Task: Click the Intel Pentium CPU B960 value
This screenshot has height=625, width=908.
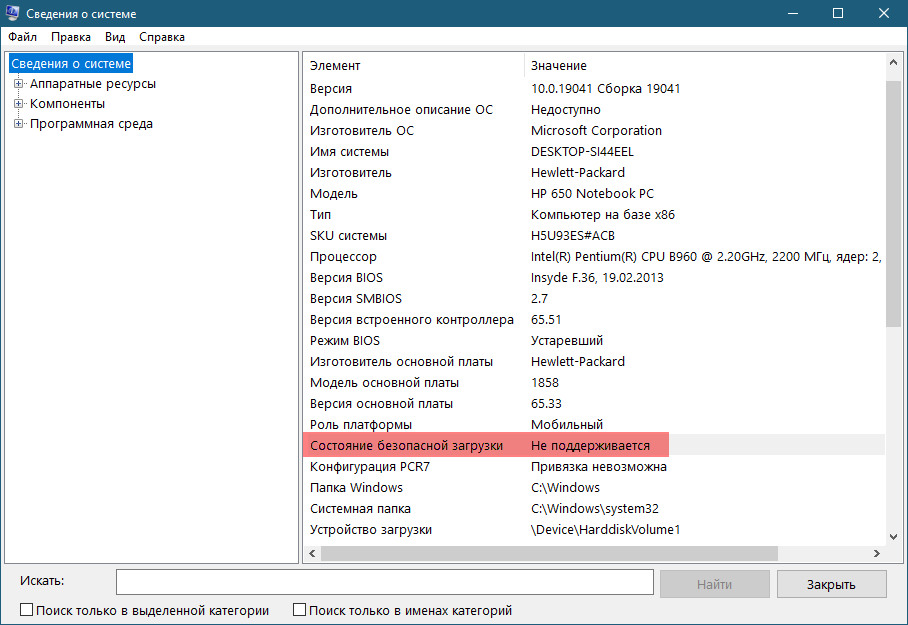Action: point(706,257)
